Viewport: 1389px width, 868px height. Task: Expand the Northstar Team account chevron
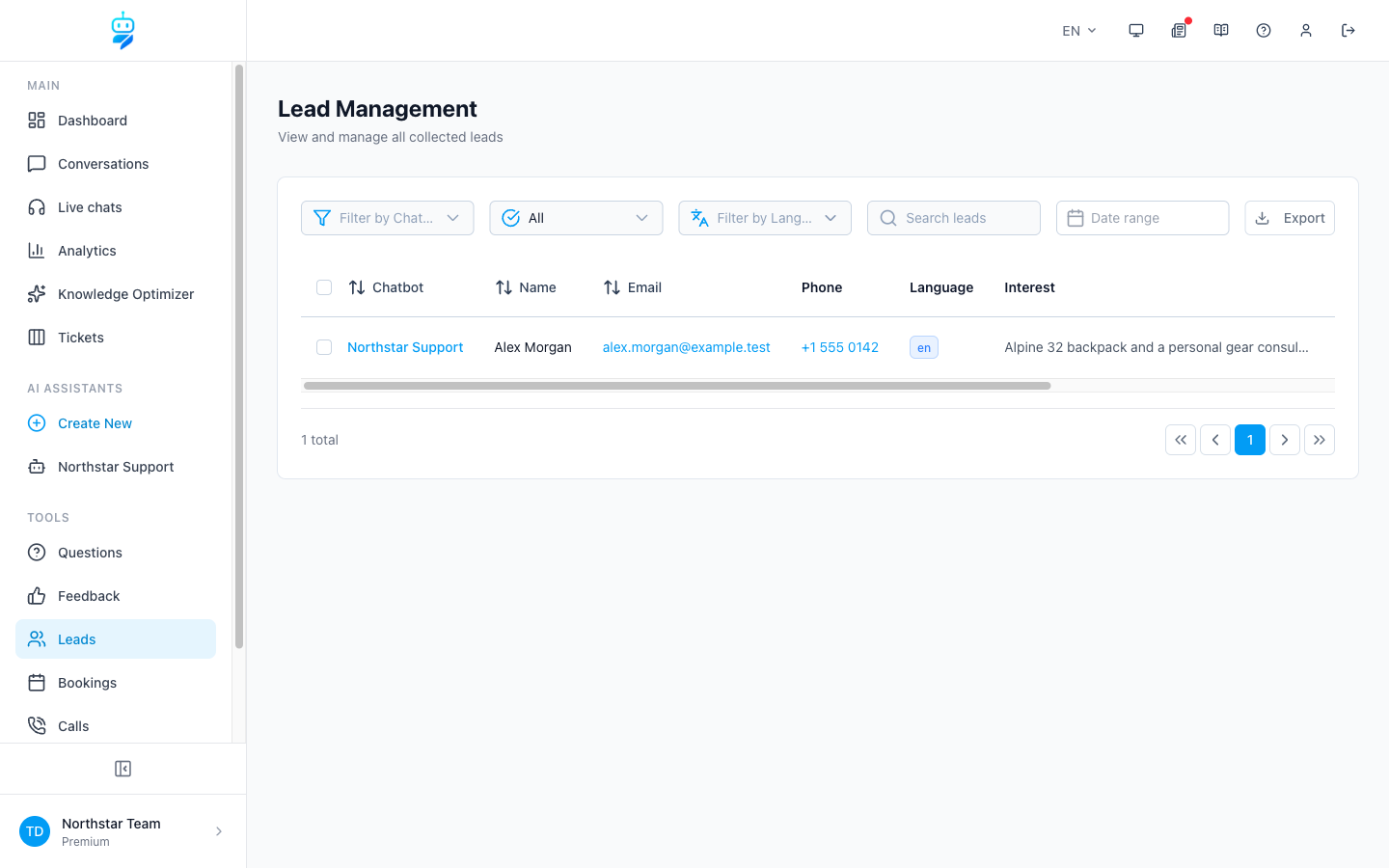219,831
